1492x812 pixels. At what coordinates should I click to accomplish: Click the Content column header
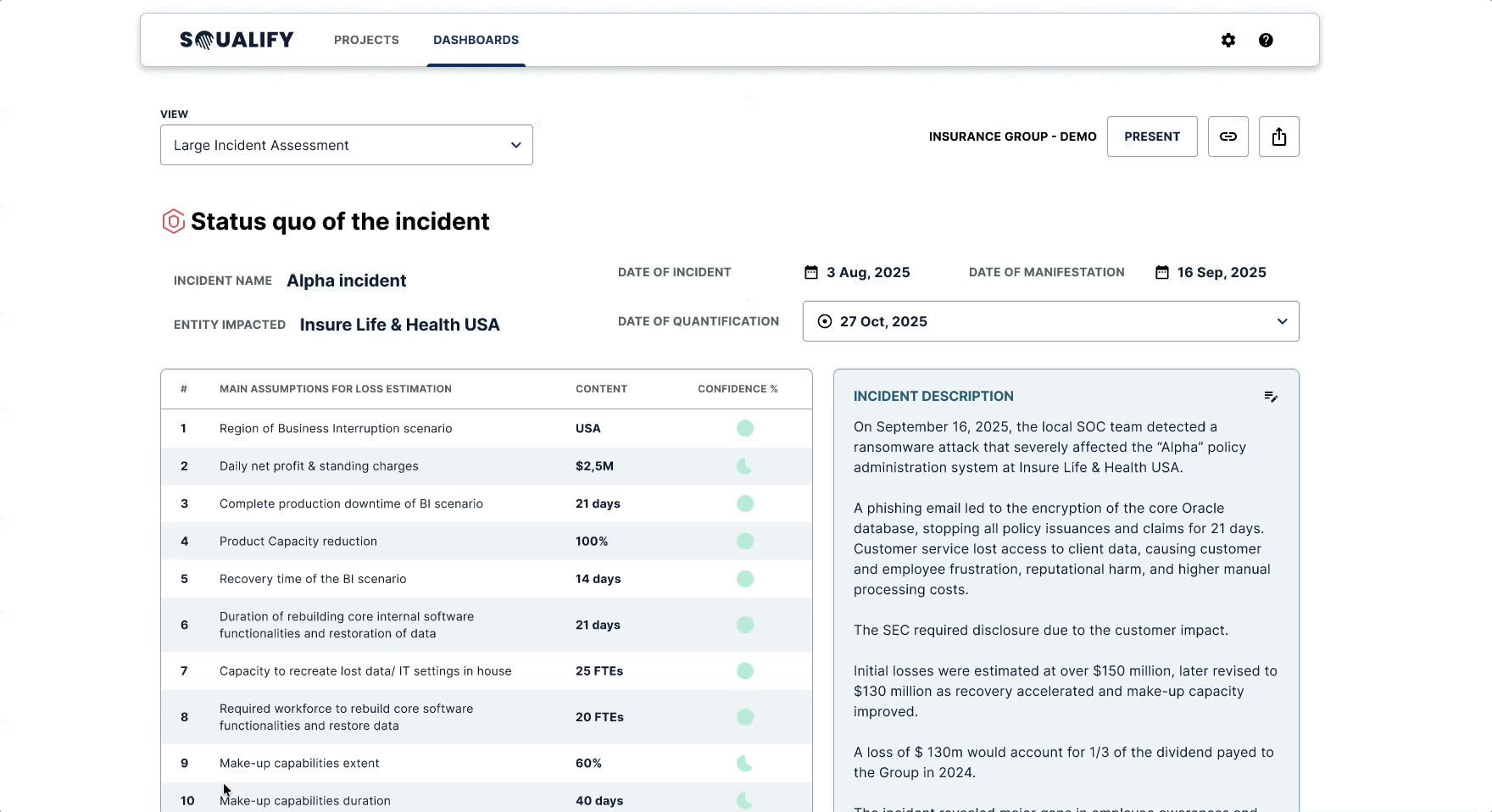[602, 389]
